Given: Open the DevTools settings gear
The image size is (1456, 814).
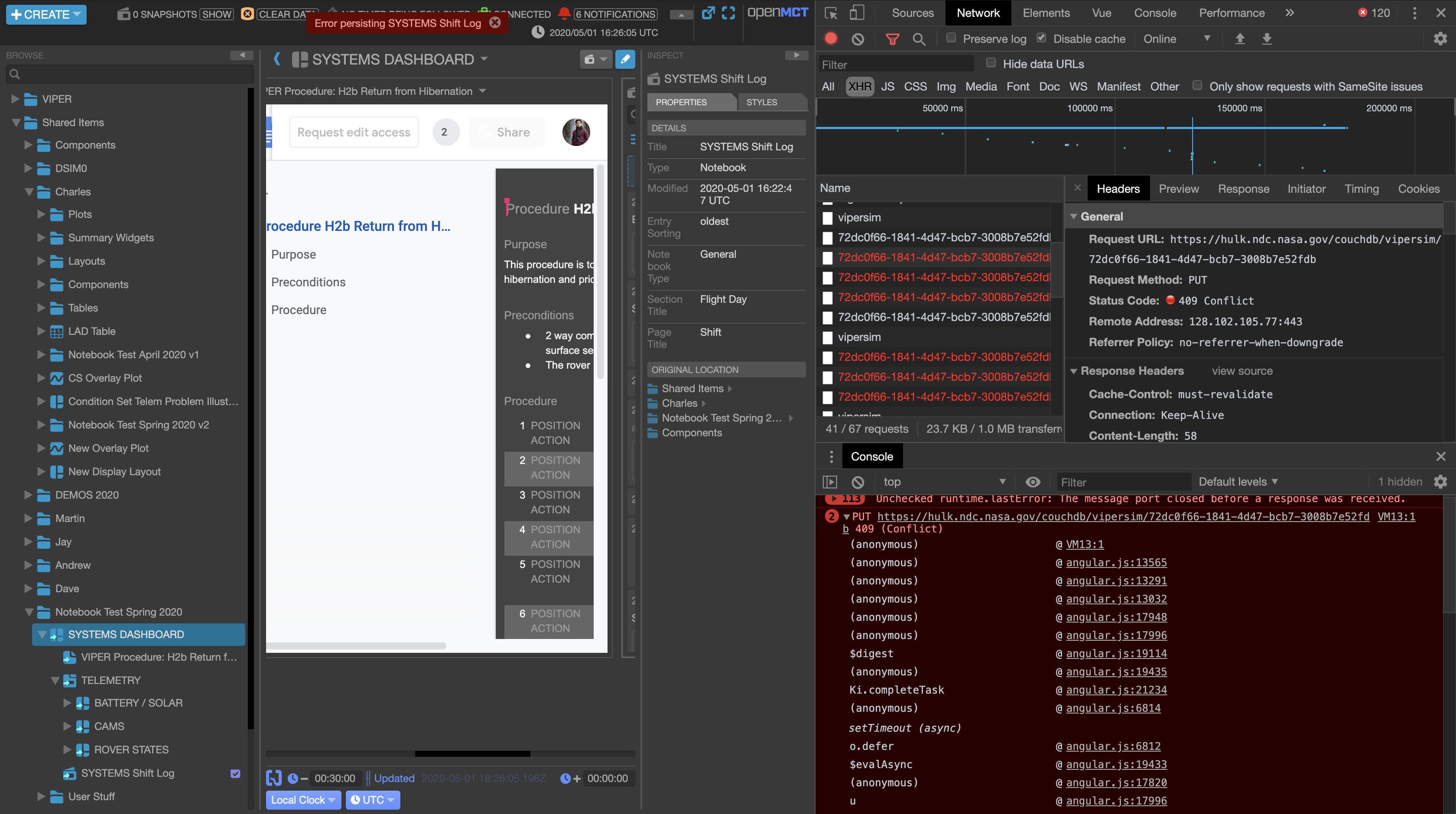Looking at the screenshot, I should pyautogui.click(x=1440, y=39).
